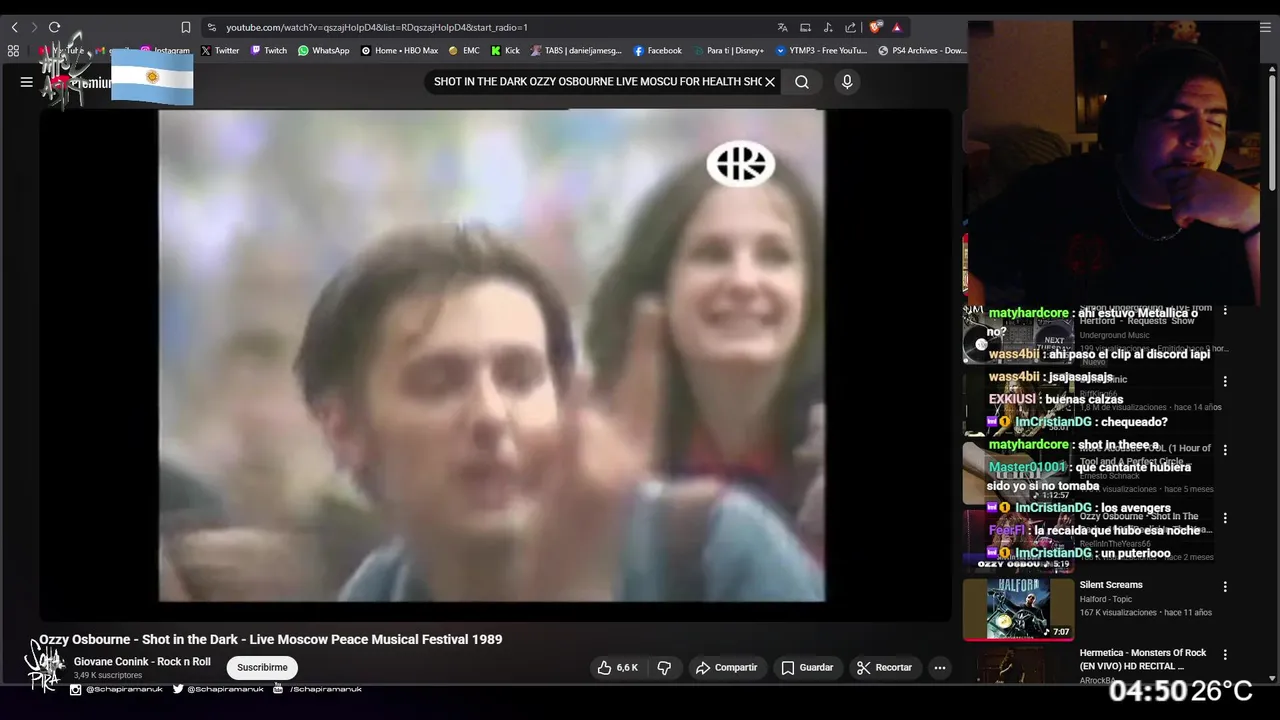The width and height of the screenshot is (1280, 720).
Task: Open the Para ti | Disney+ bookmark
Action: click(x=728, y=50)
